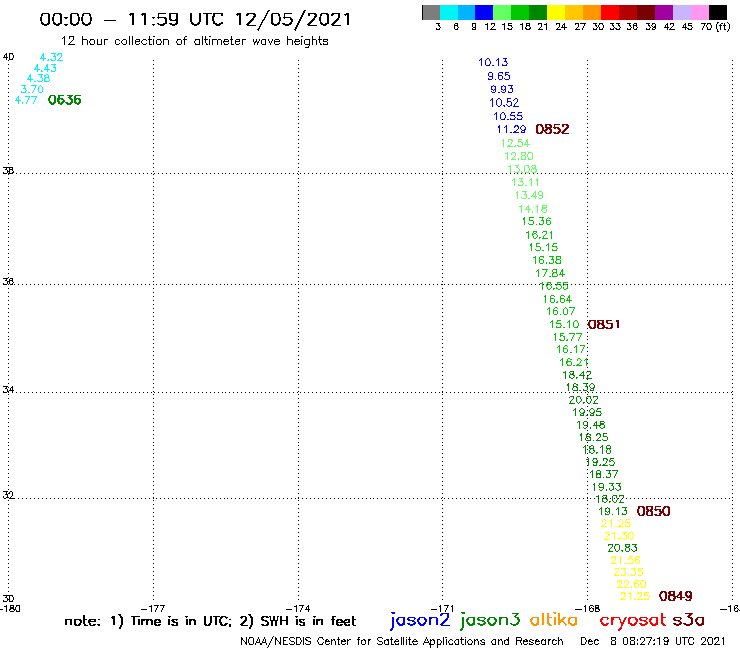Click the subtitle '12 hour collection of altimeter wave heights'
Viewport: 740px width, 650px height.
pyautogui.click(x=194, y=41)
